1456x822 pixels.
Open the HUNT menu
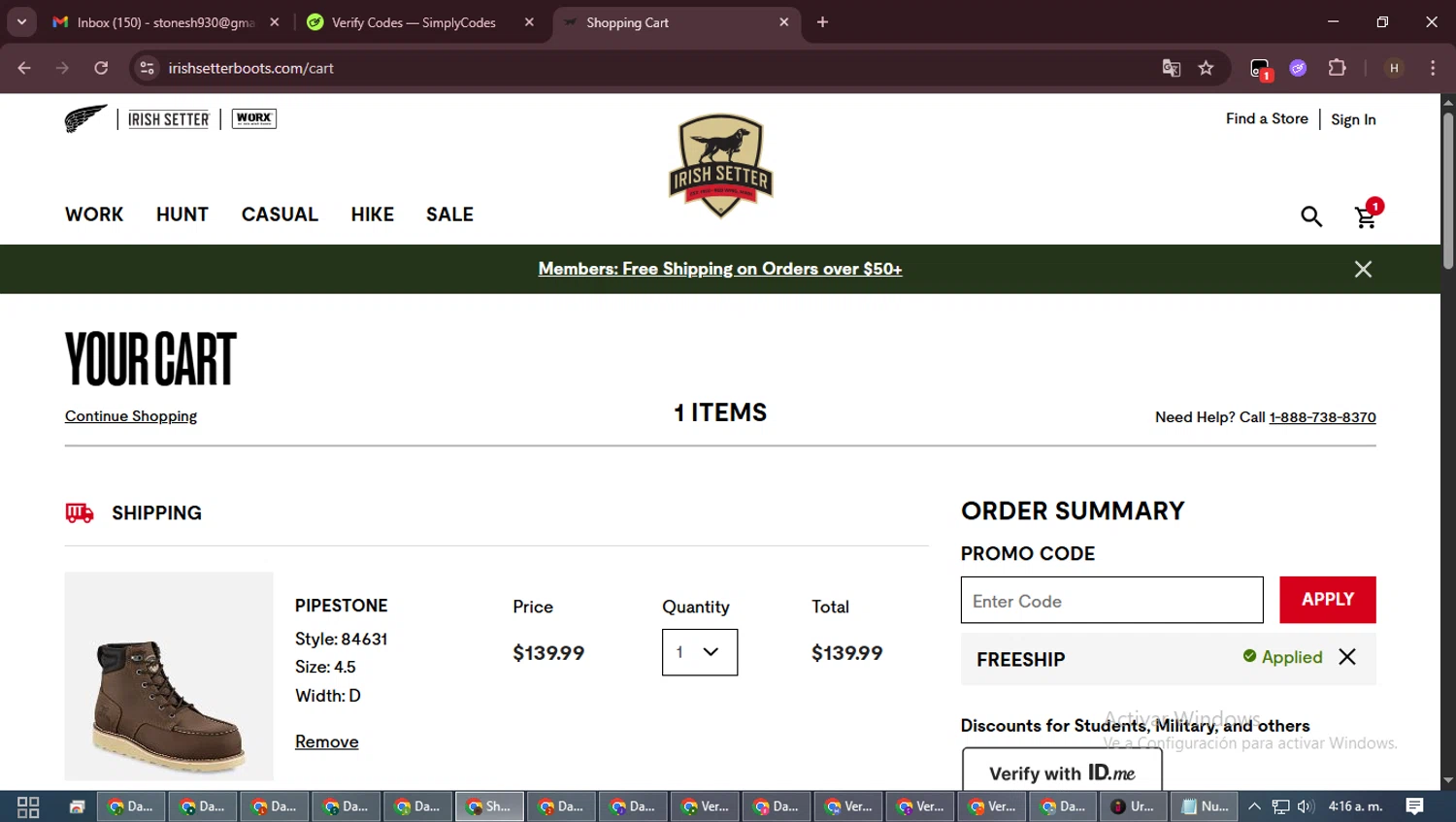pyautogui.click(x=182, y=214)
